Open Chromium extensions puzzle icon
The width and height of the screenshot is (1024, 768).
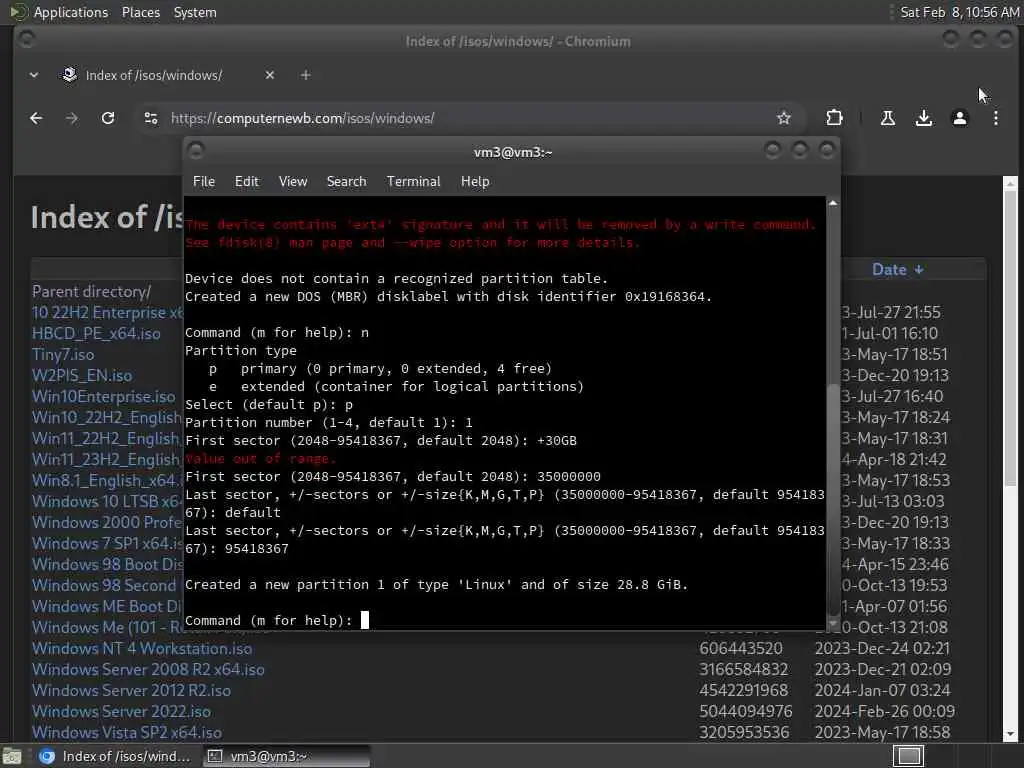[x=834, y=118]
